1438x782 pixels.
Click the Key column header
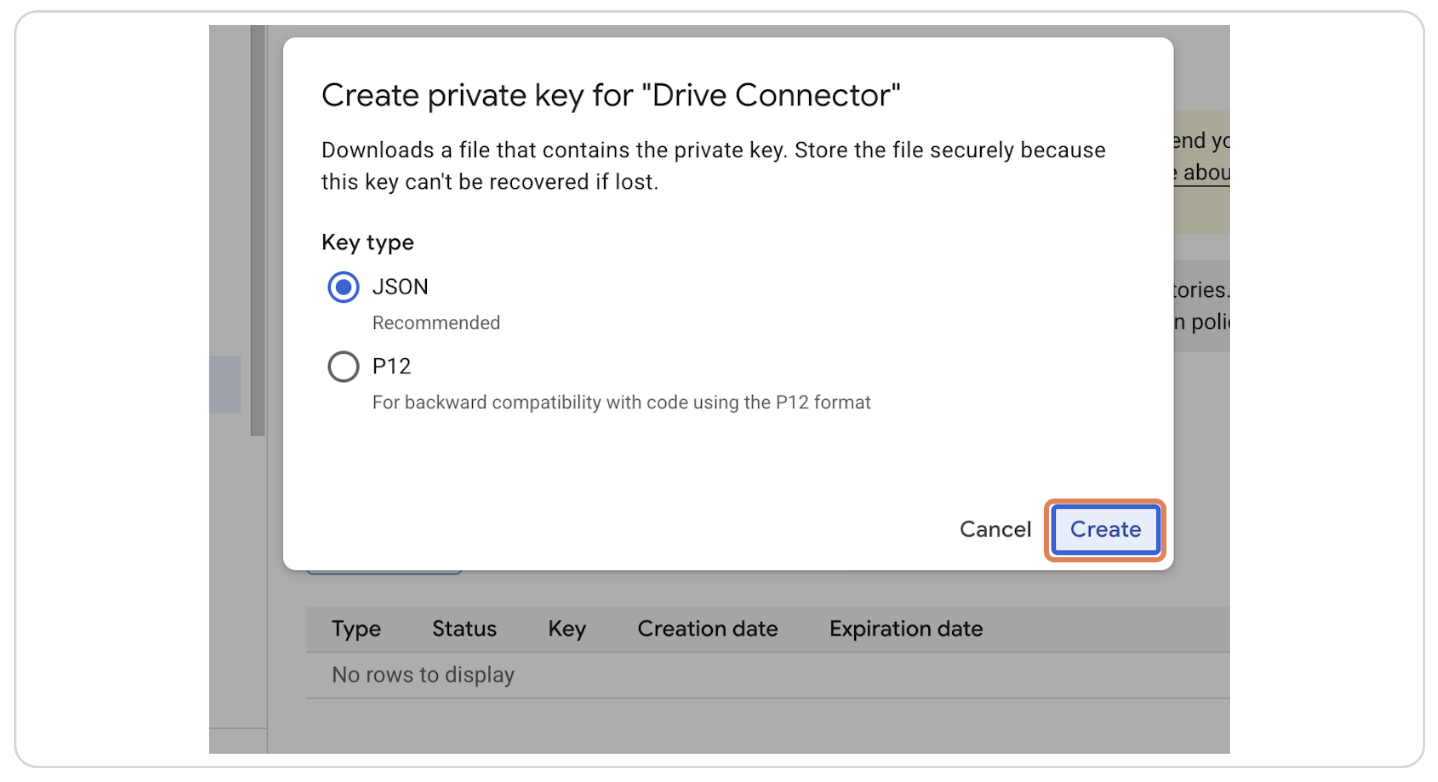[566, 628]
